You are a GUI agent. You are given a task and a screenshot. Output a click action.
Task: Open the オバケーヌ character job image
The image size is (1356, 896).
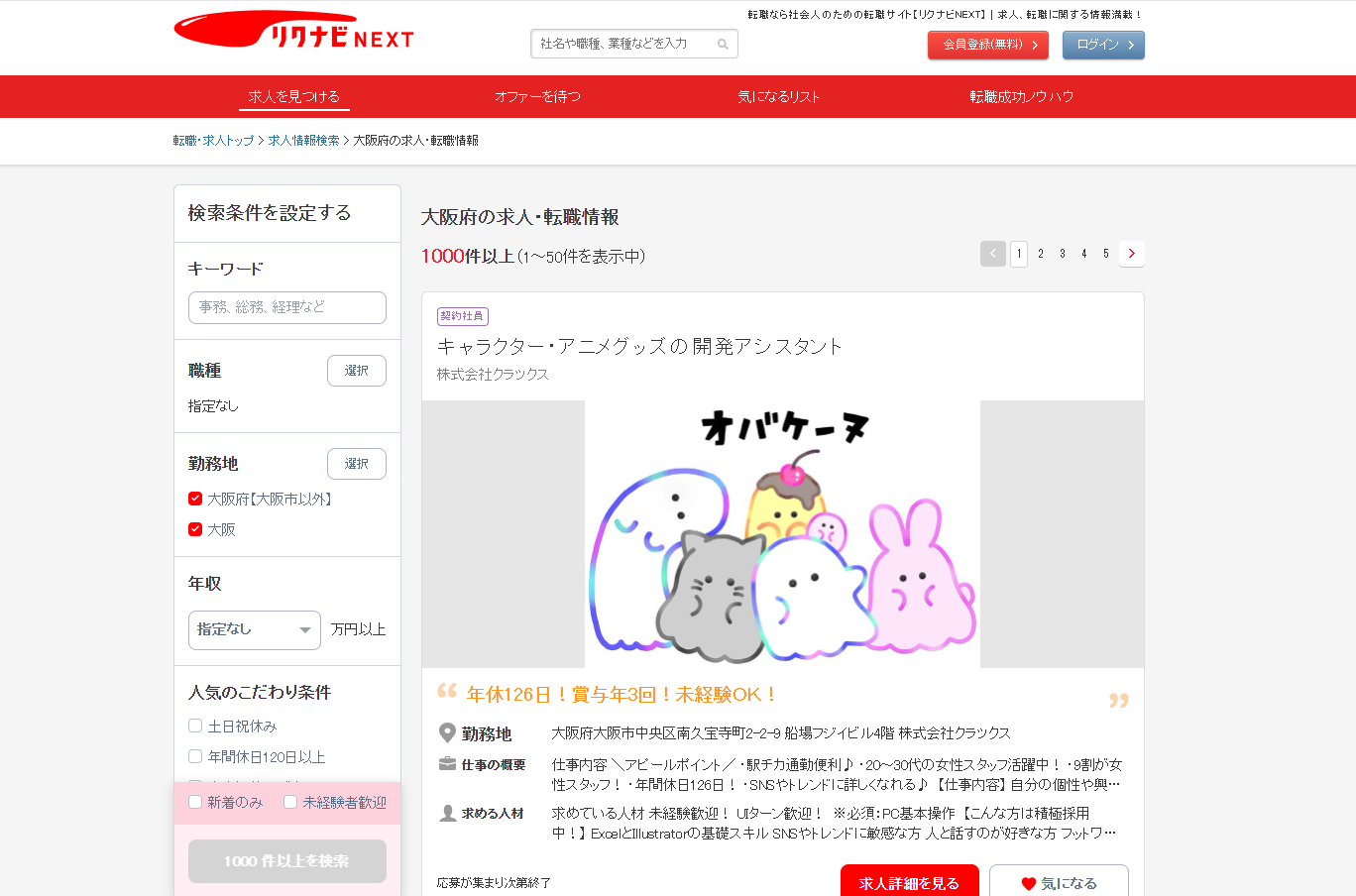[782, 534]
